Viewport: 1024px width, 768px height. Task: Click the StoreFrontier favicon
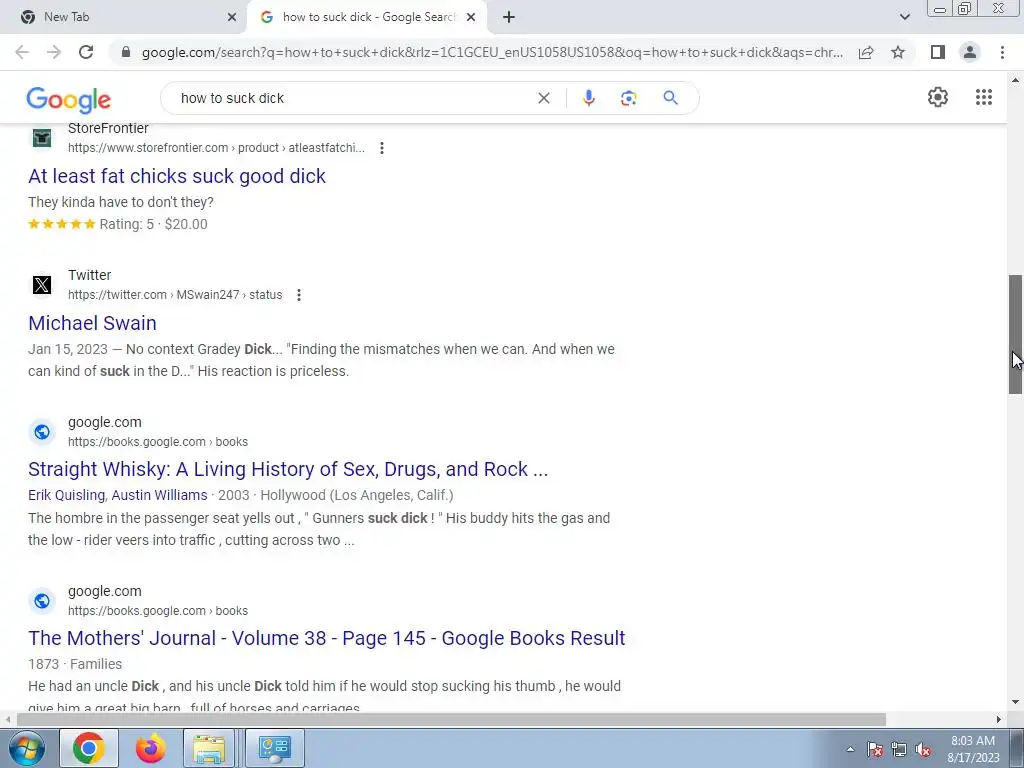[42, 138]
